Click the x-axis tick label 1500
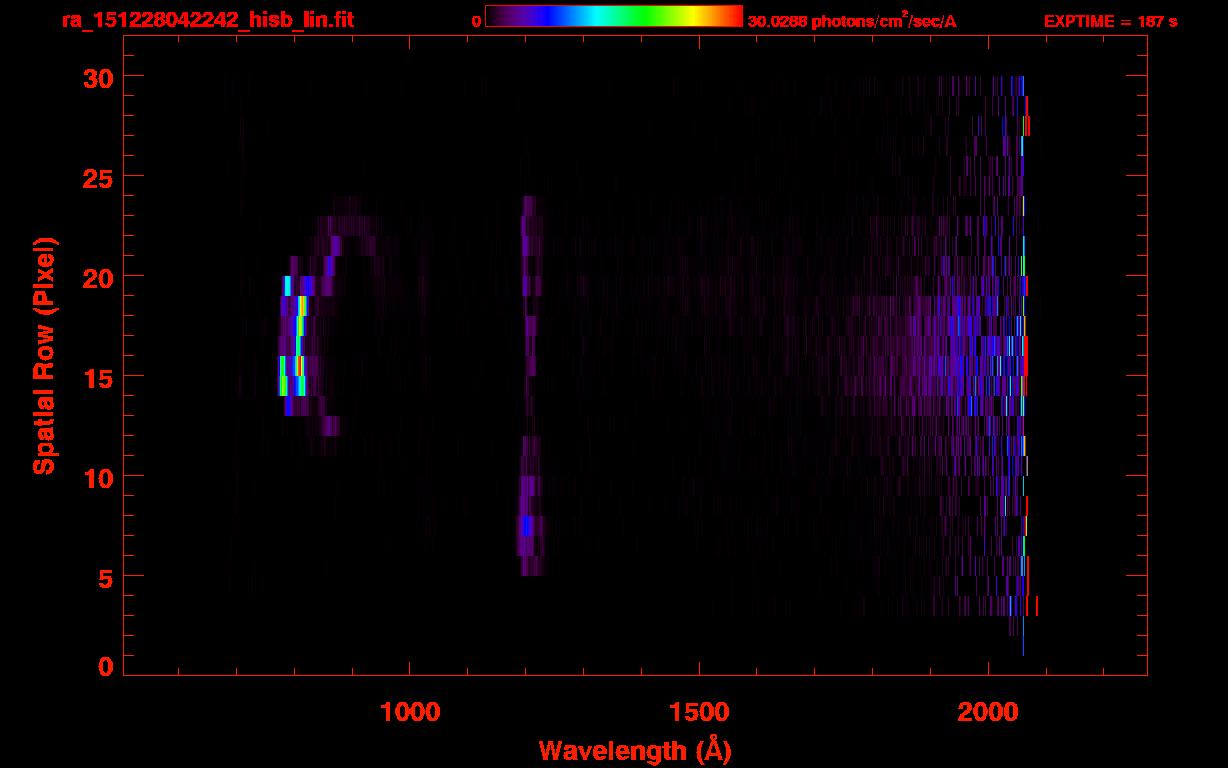This screenshot has height=768, width=1228. [x=698, y=711]
